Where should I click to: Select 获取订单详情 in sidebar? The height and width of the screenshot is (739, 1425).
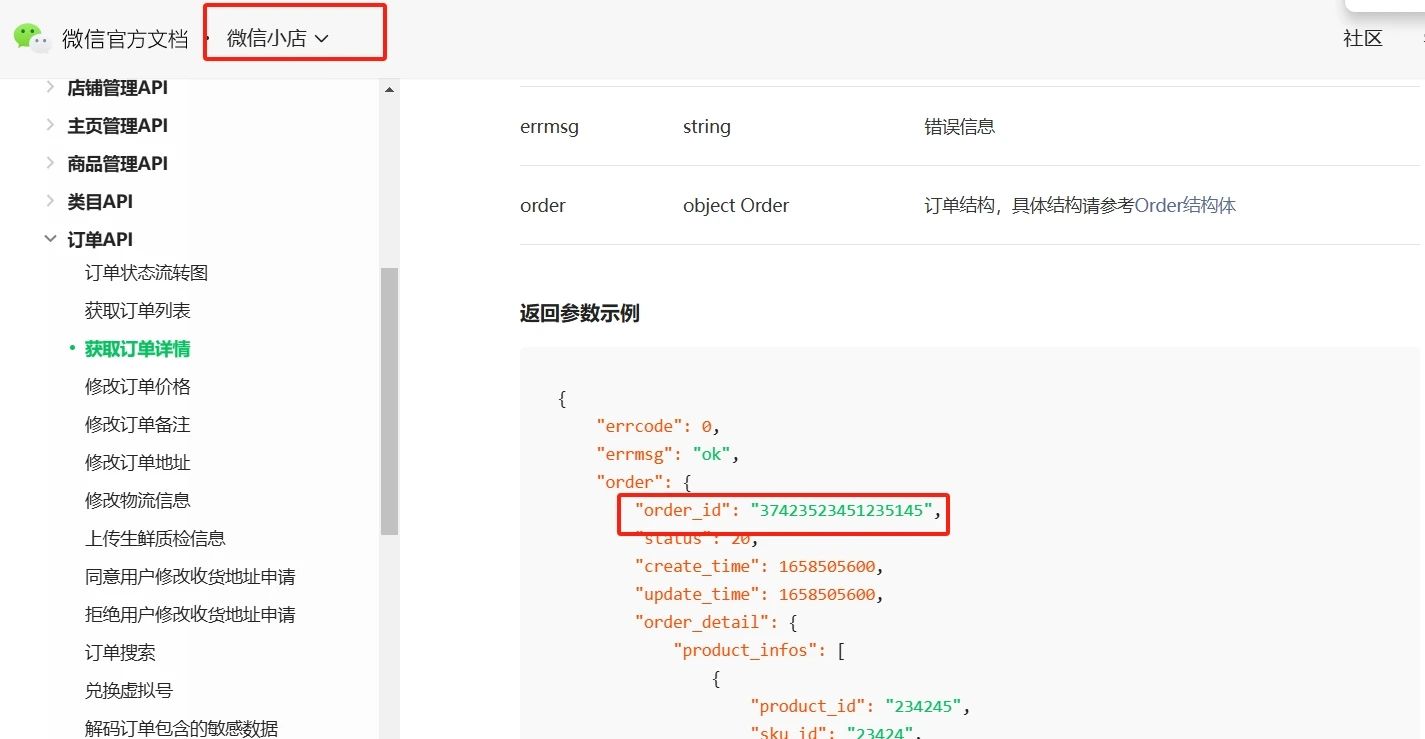click(137, 349)
